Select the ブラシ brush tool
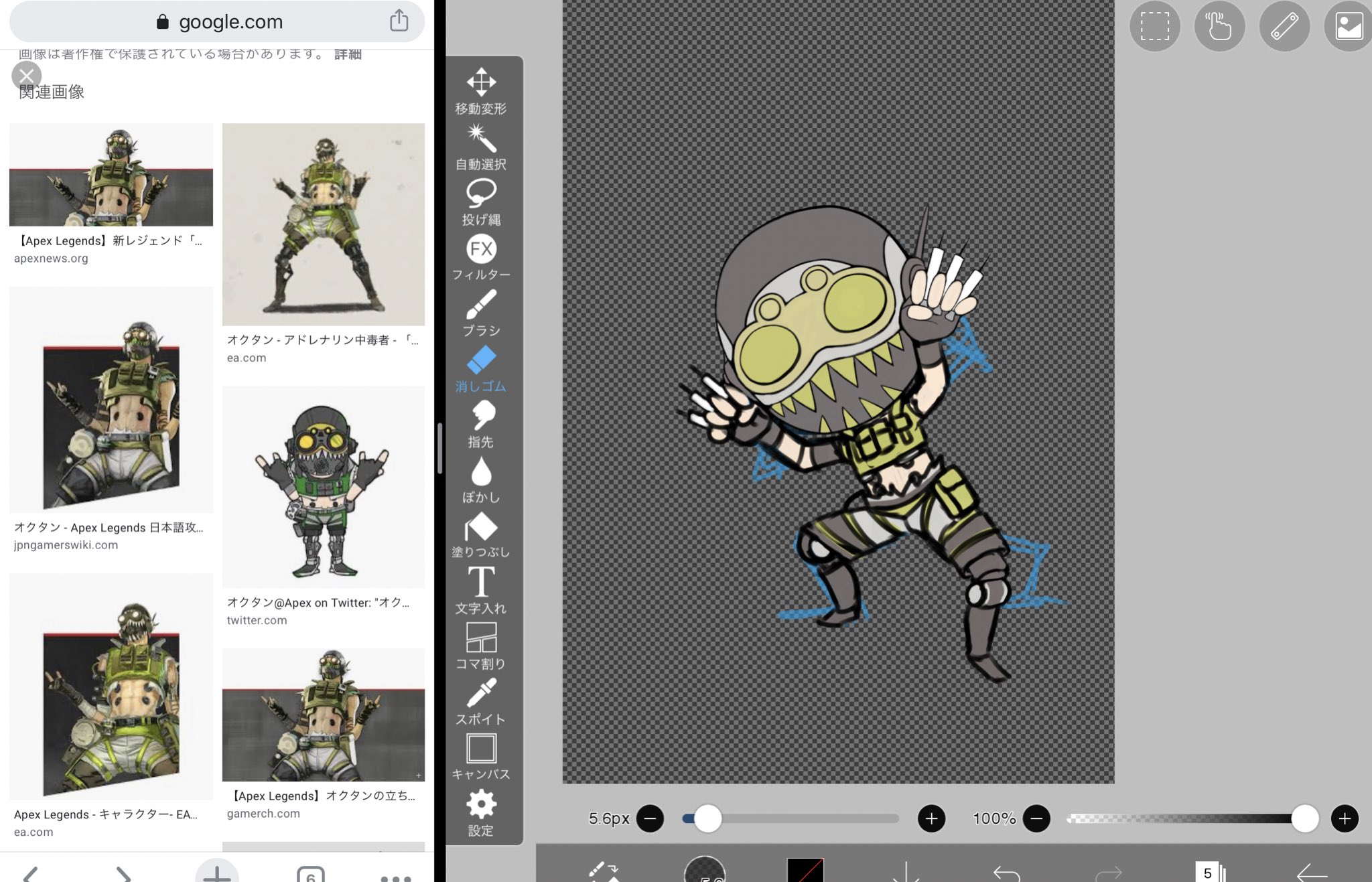Screen dimensions: 1372x882 point(481,313)
